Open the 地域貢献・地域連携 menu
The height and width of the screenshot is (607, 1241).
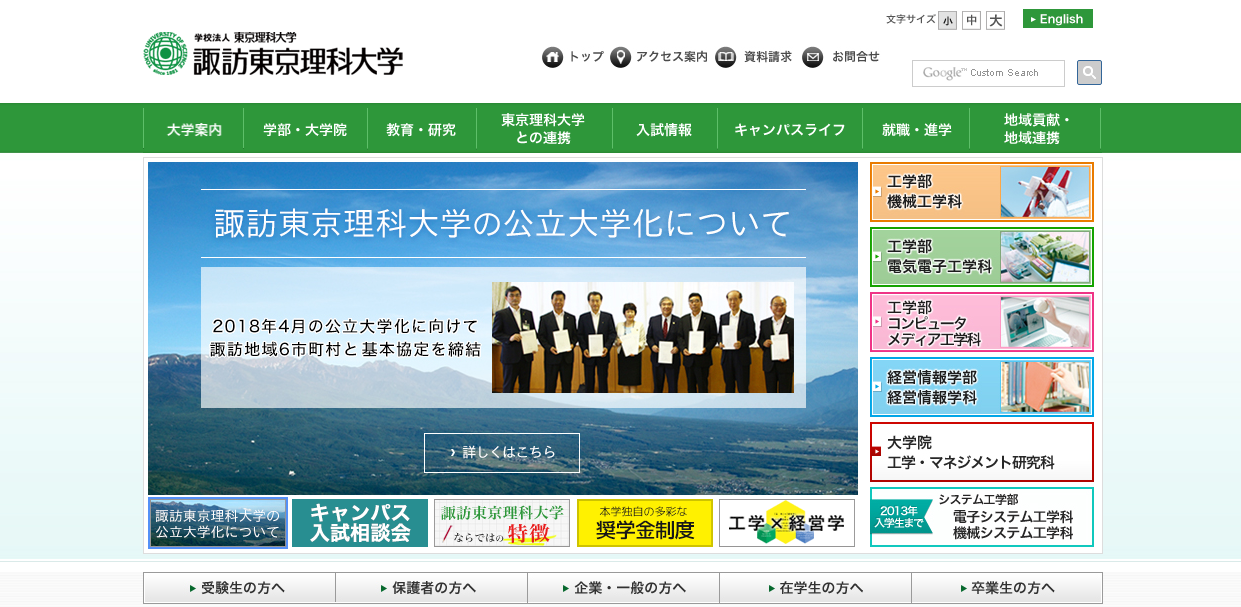[1037, 129]
